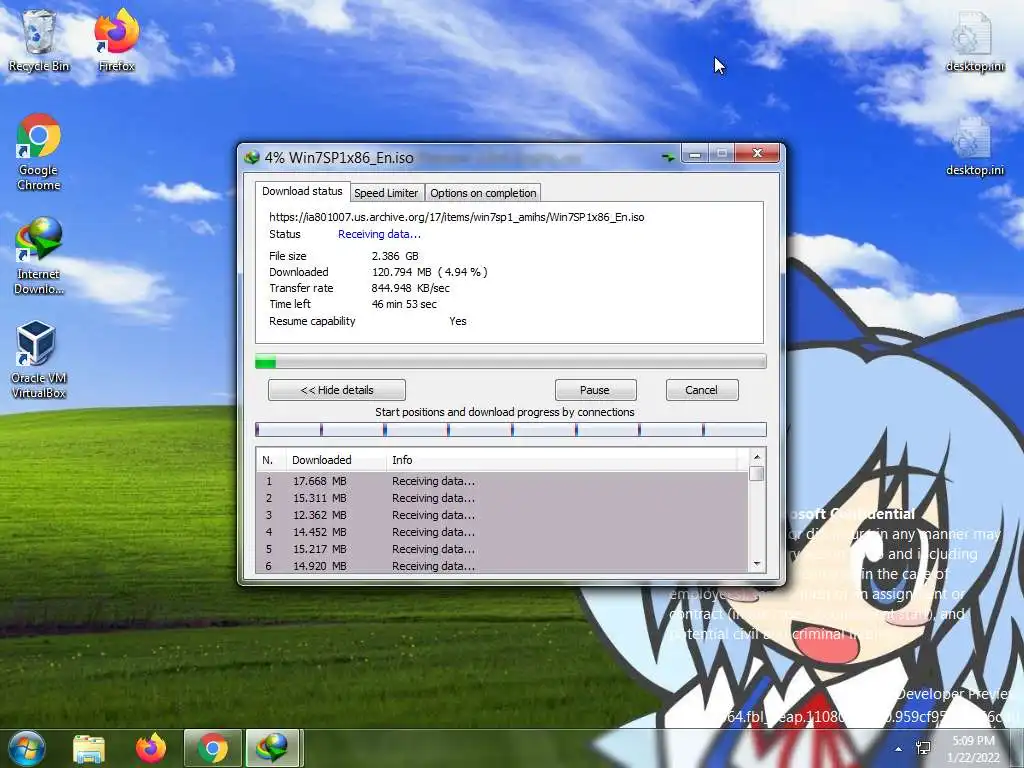Open the network tray icon
1024x768 pixels.
(923, 748)
